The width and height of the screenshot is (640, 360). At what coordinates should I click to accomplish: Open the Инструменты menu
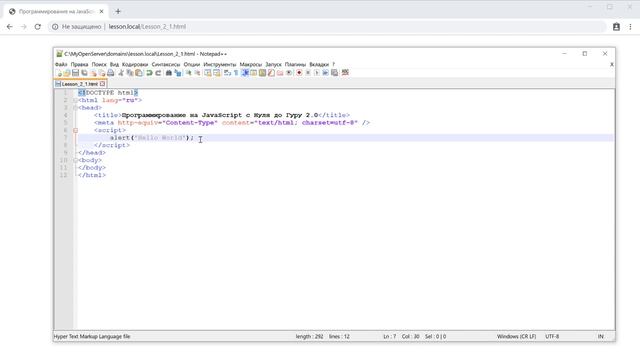coord(220,64)
